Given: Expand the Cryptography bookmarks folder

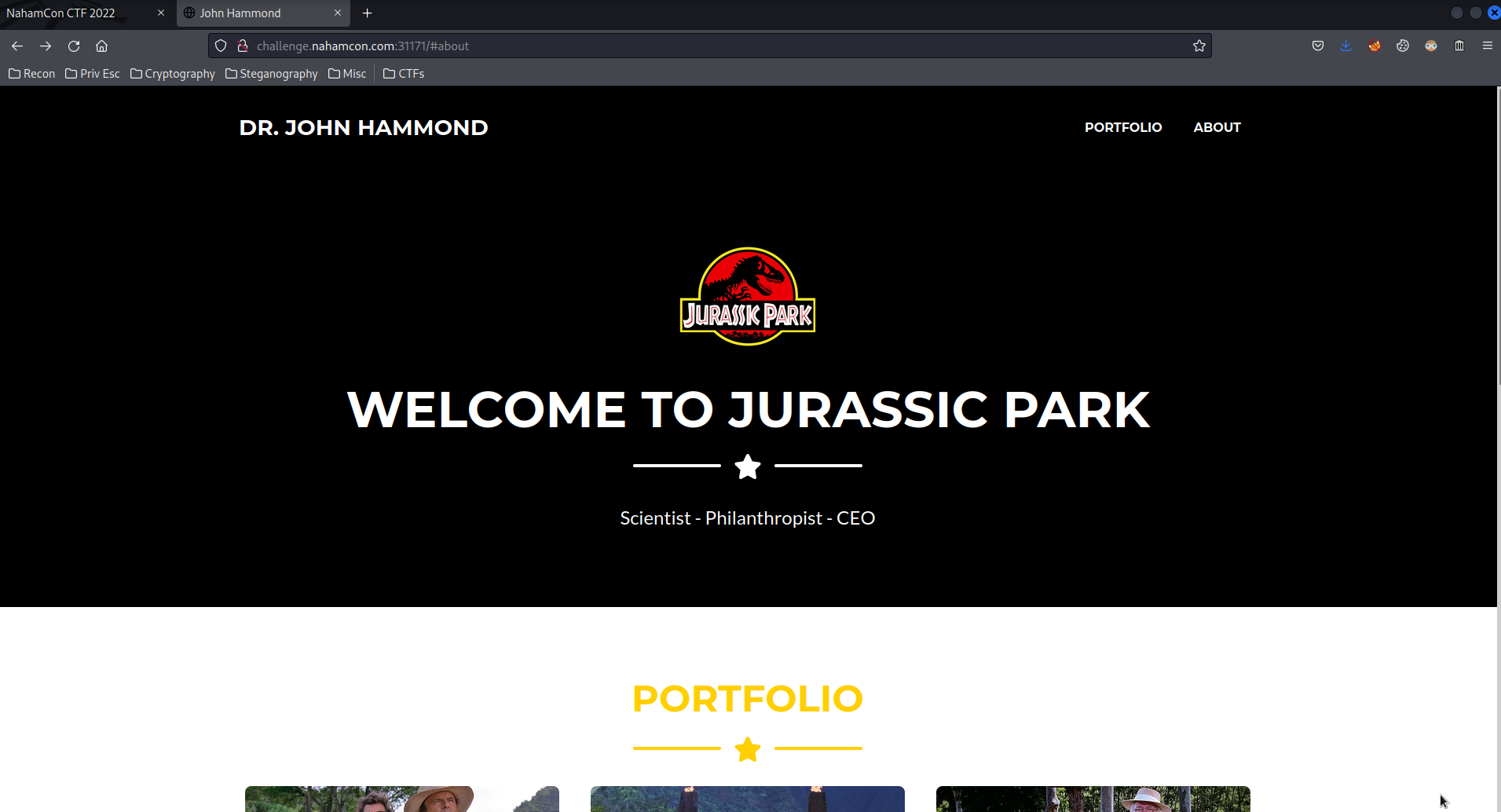Looking at the screenshot, I should pyautogui.click(x=173, y=74).
